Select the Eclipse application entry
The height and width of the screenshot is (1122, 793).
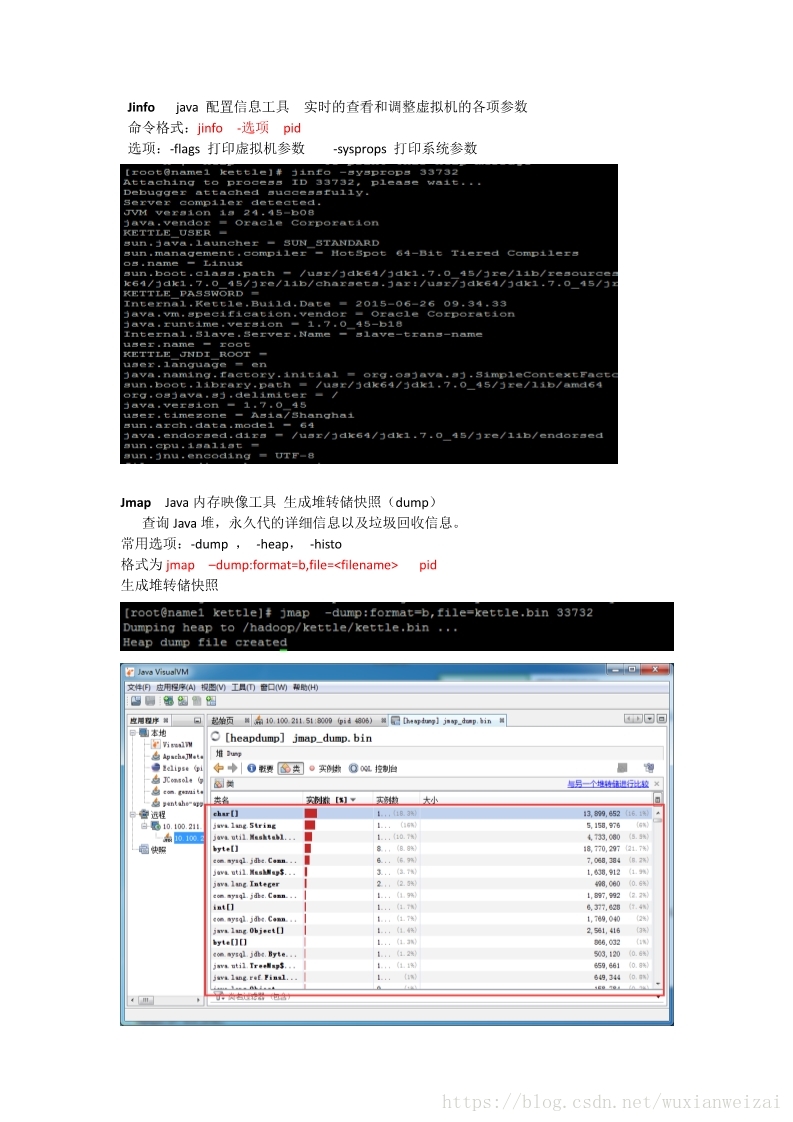click(177, 768)
